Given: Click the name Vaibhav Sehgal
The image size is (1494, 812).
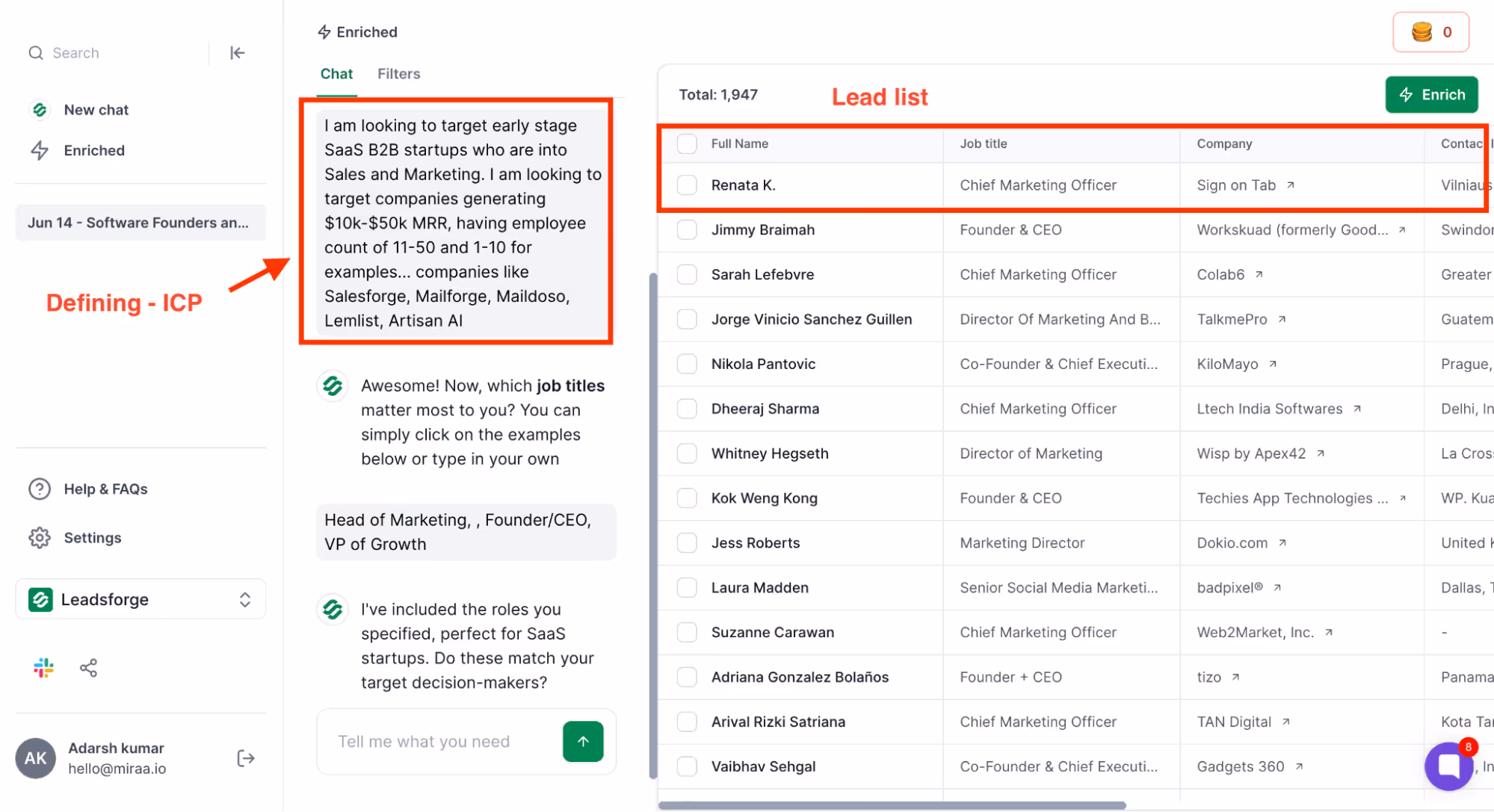Looking at the screenshot, I should tap(764, 766).
